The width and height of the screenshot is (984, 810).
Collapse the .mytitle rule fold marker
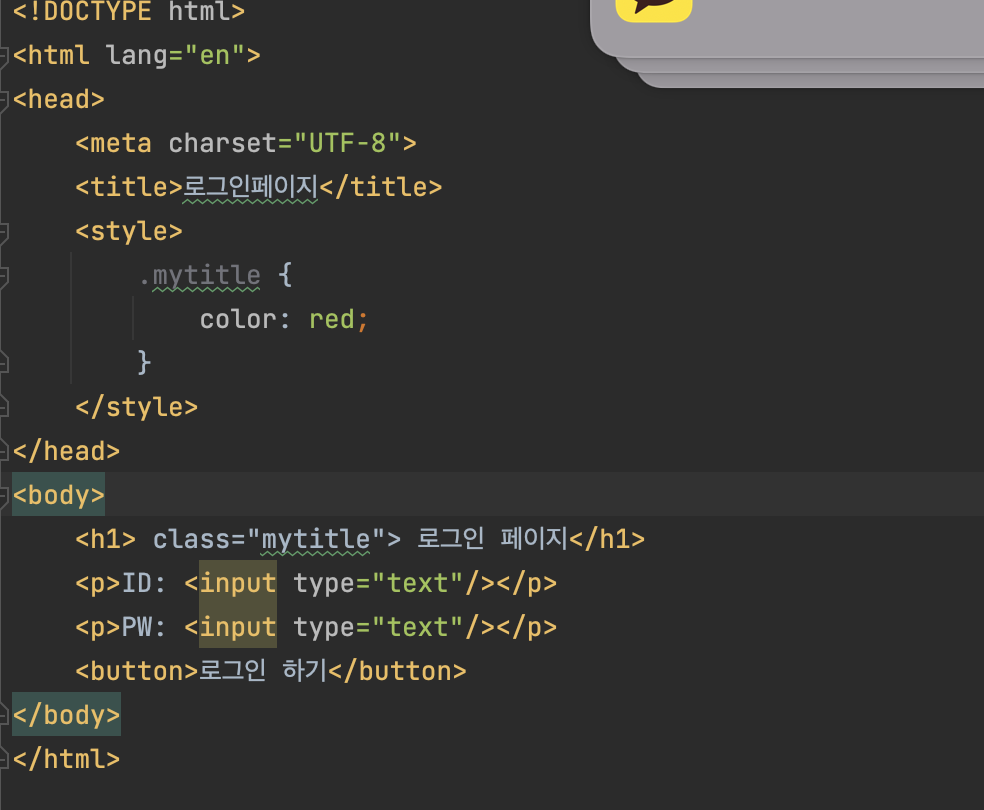click(x=4, y=276)
